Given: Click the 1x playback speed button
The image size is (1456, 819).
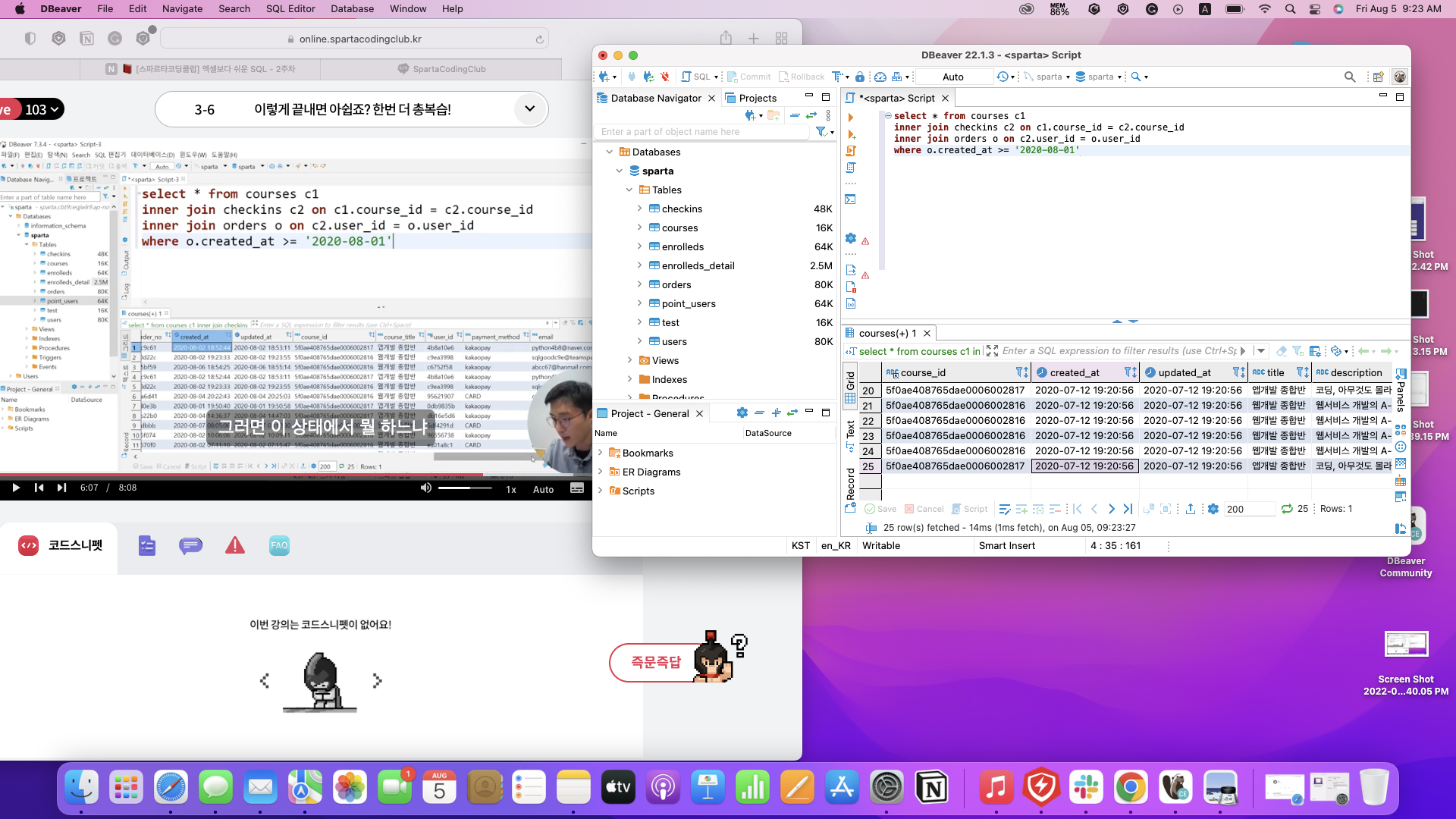Looking at the screenshot, I should click(x=511, y=489).
